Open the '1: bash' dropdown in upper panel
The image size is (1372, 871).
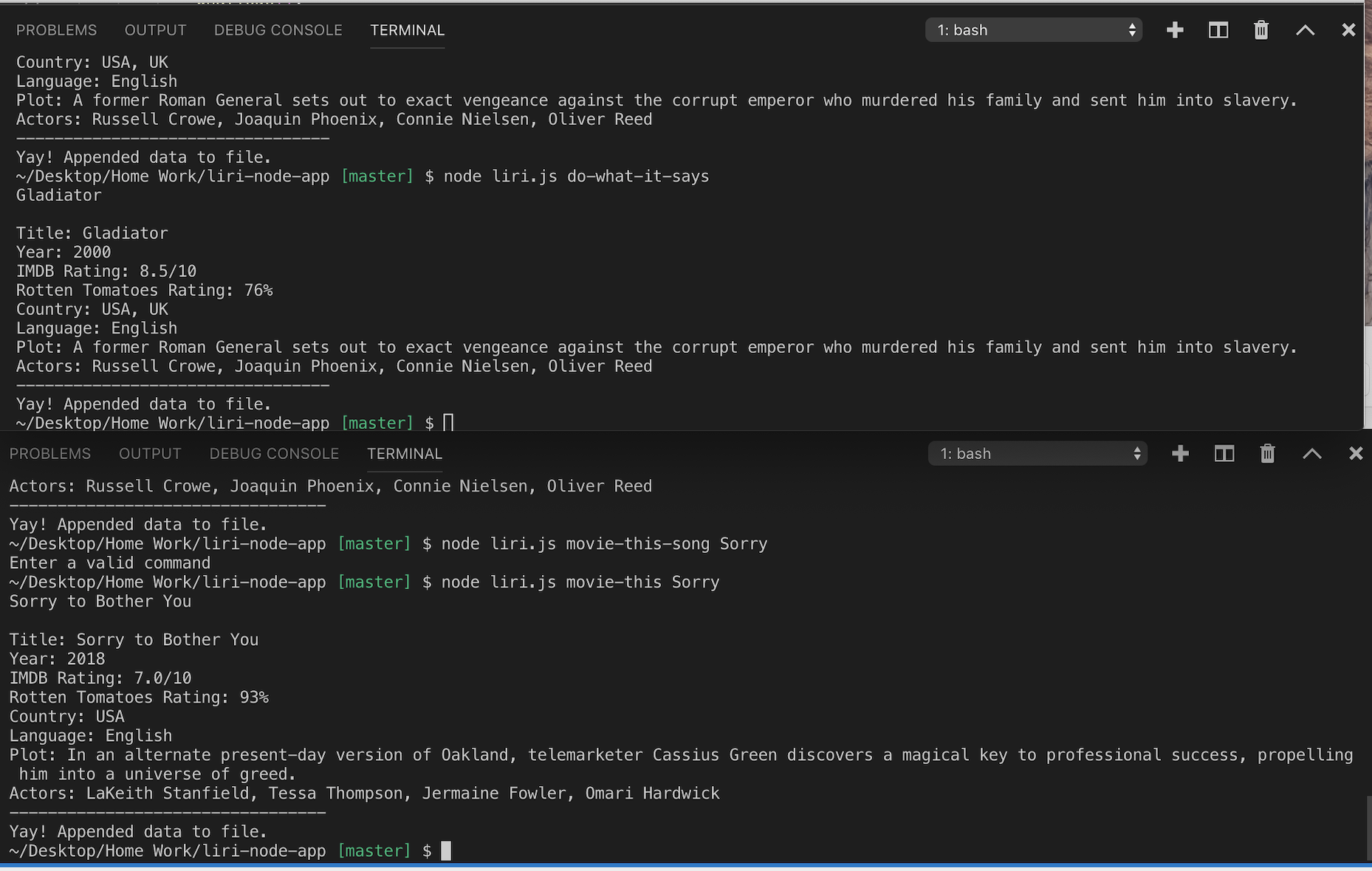pyautogui.click(x=1034, y=30)
